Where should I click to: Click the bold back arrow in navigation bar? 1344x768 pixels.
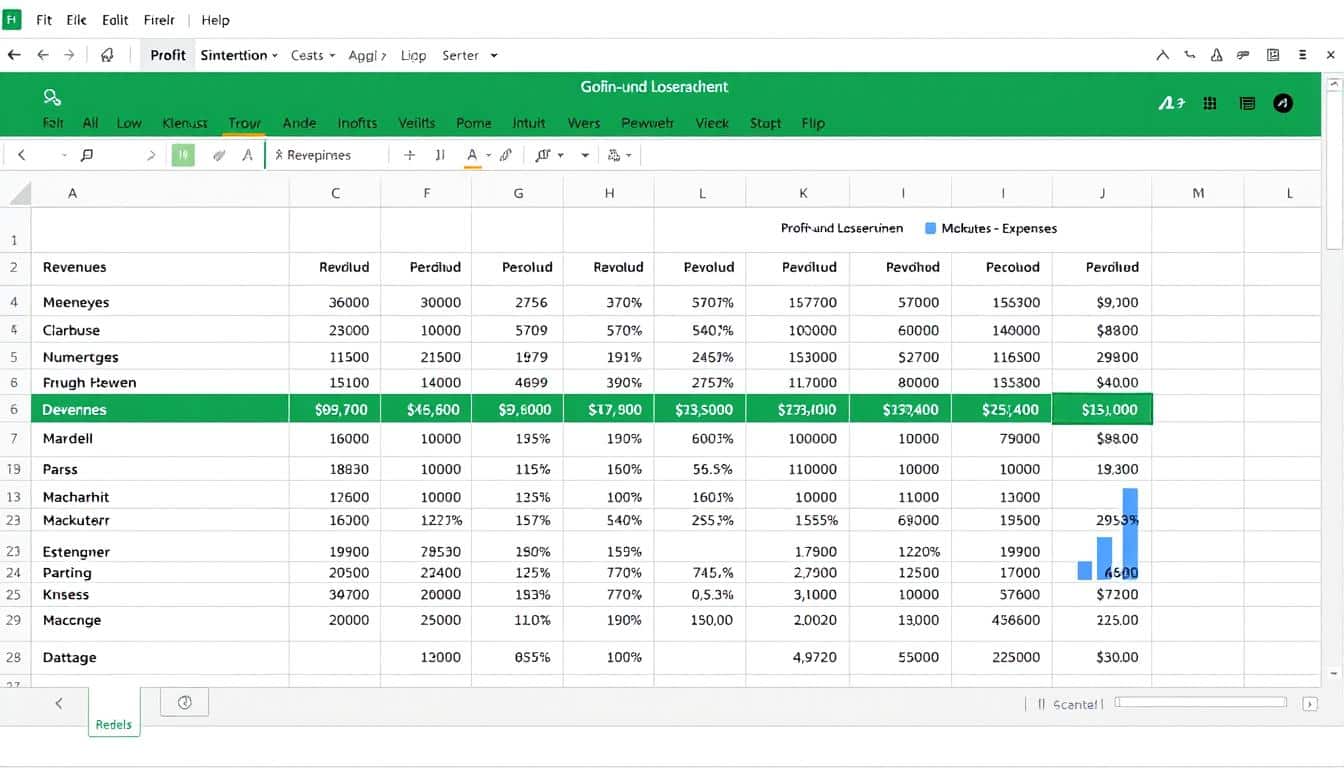[x=14, y=56]
